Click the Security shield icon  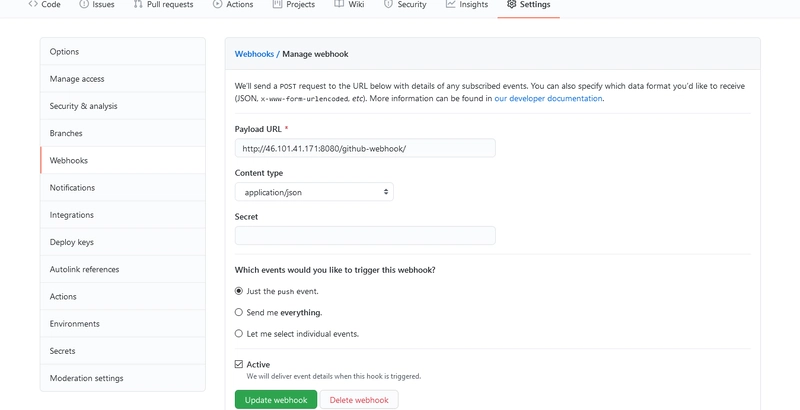388,4
